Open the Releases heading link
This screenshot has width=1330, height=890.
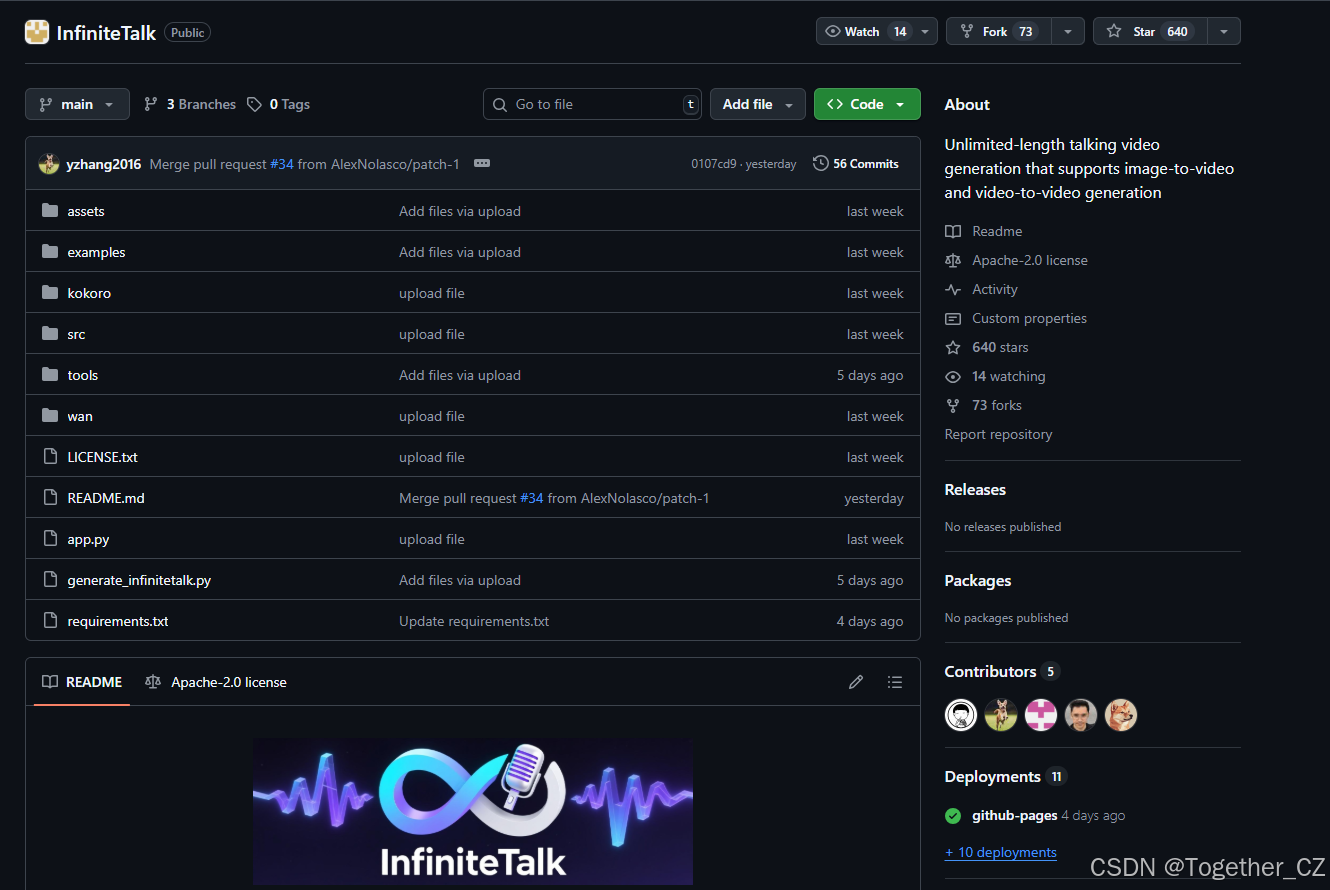[x=975, y=489]
